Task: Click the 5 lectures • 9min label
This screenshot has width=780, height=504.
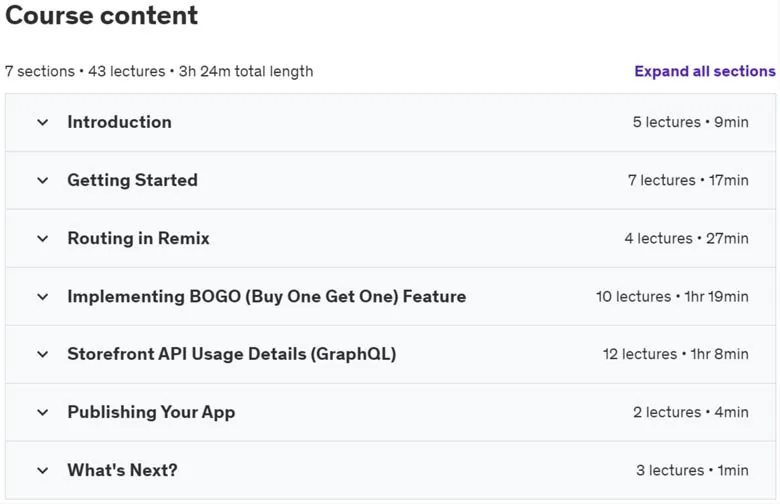Action: pos(690,122)
